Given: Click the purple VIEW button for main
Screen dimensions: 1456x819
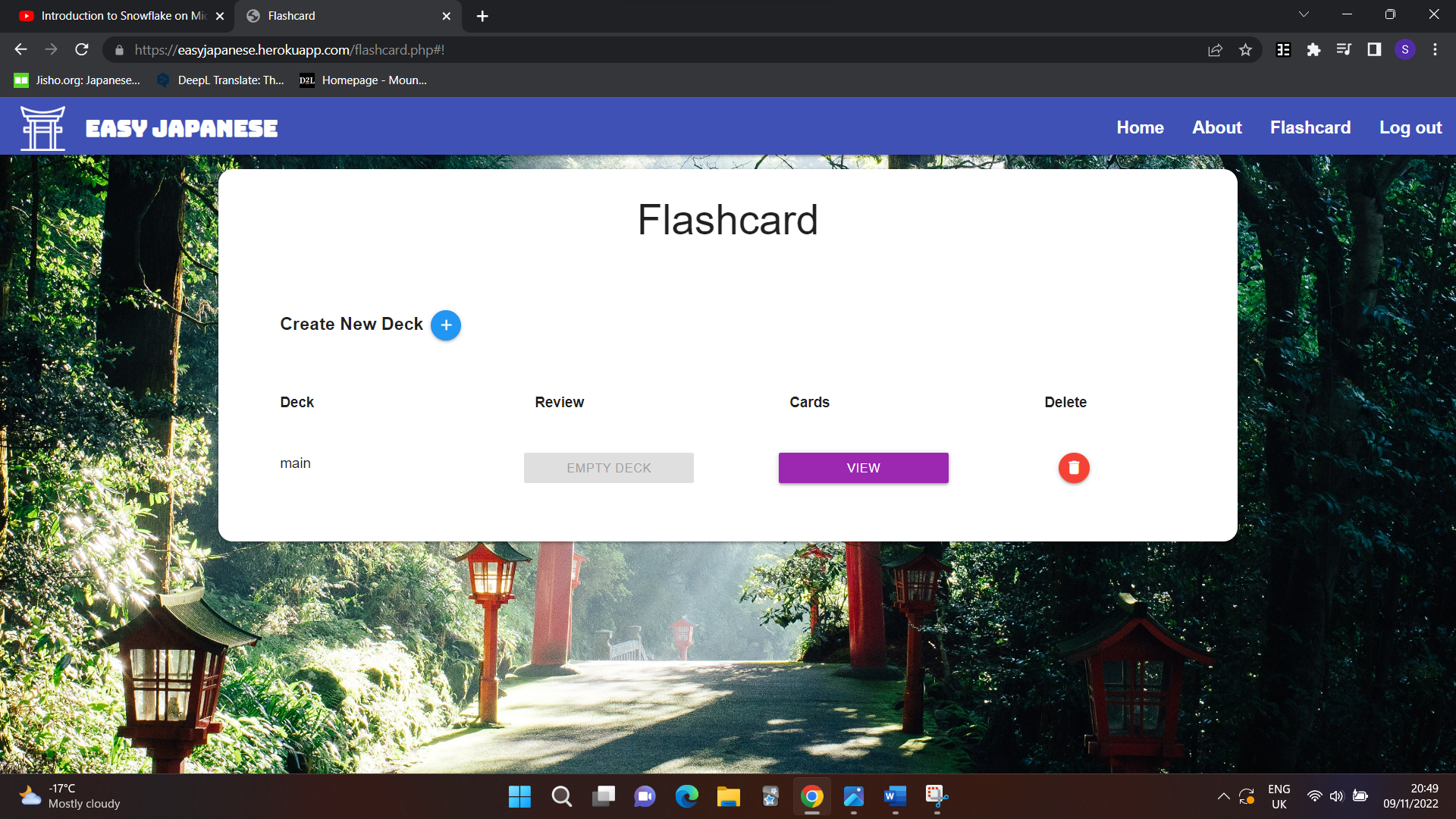Looking at the screenshot, I should click(863, 468).
